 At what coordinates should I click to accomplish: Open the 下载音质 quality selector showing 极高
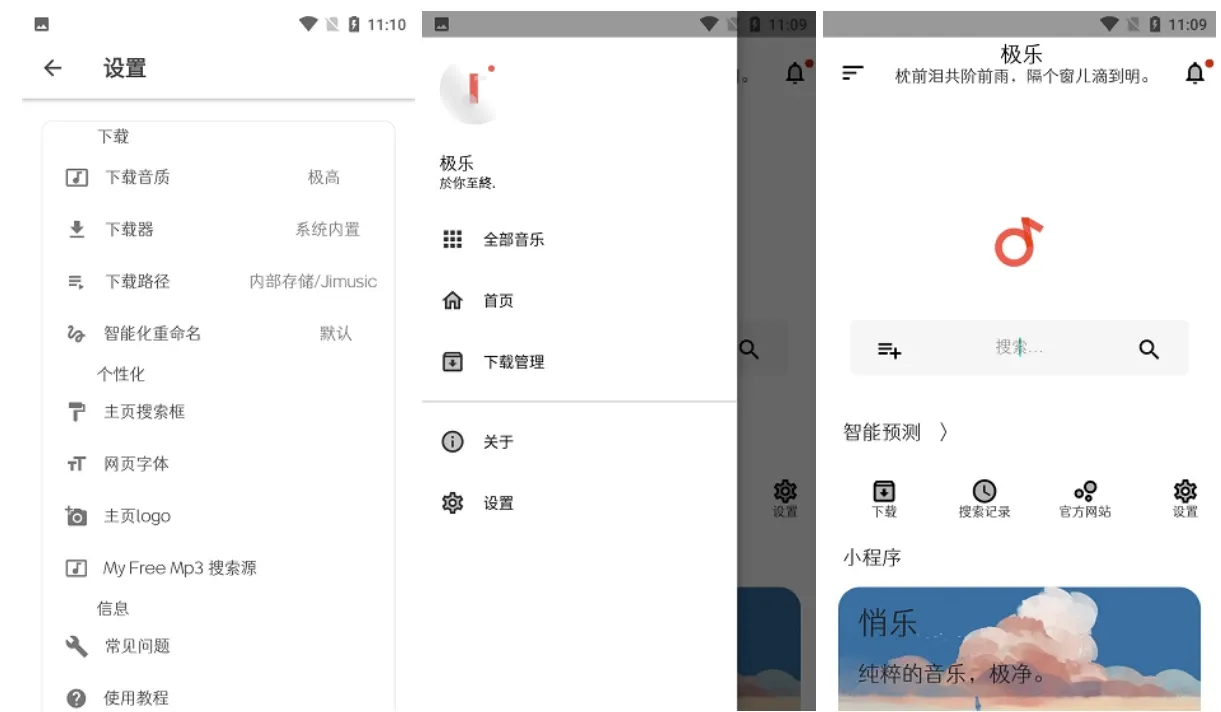pos(140,177)
